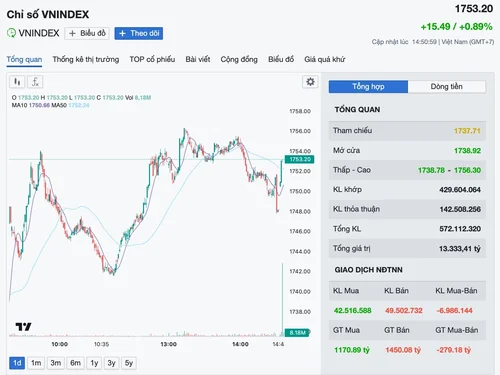Screen dimensions: 500x375
Task: Click the VNINDEX refresh clock icon
Action: tap(11, 33)
